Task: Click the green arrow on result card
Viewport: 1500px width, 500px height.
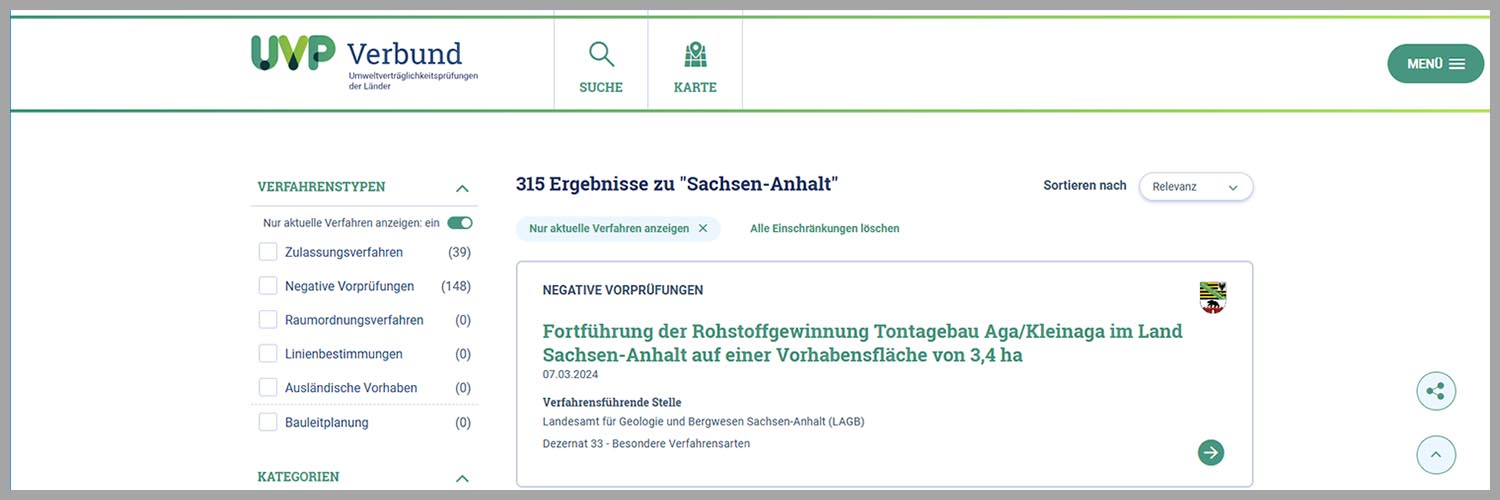Action: point(1210,452)
